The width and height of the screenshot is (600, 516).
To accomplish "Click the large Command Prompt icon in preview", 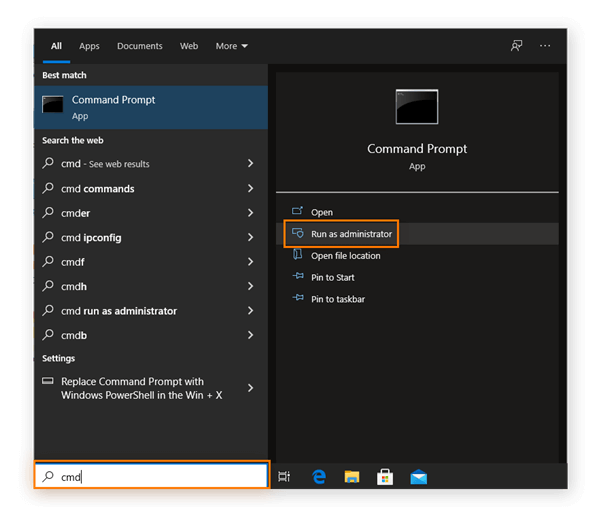I will coord(417,107).
